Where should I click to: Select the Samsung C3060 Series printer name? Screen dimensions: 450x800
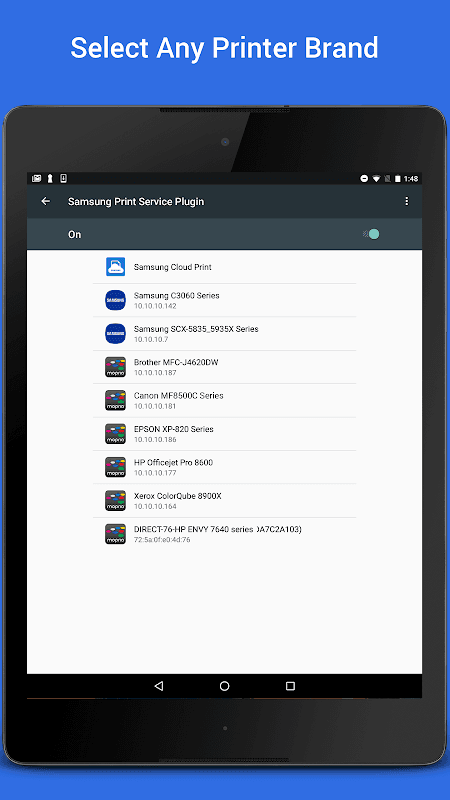pos(177,295)
